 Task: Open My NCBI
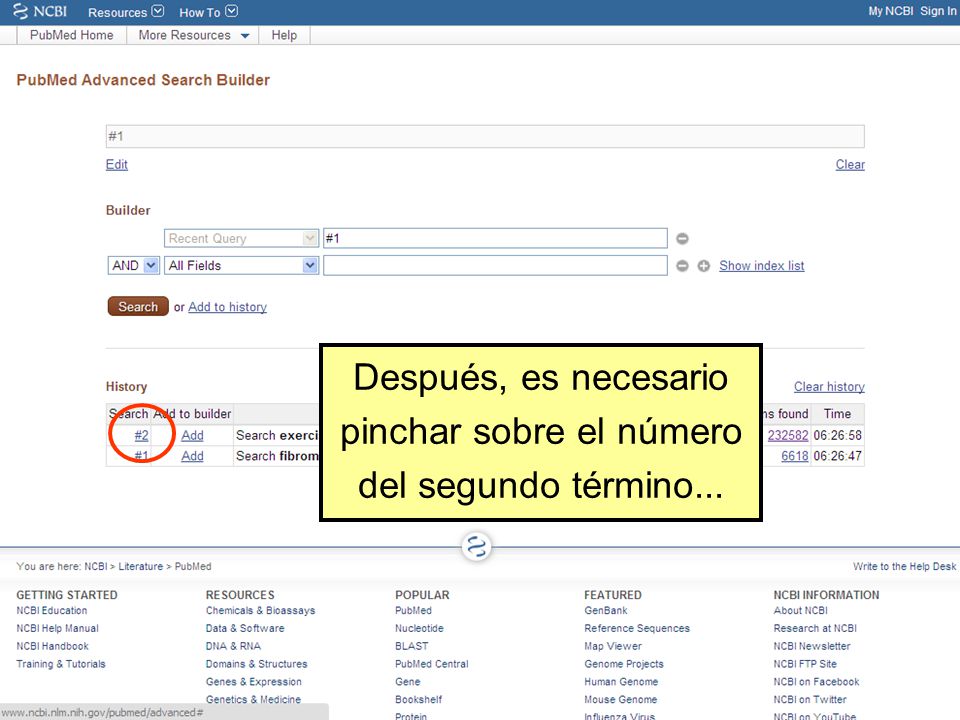point(890,11)
